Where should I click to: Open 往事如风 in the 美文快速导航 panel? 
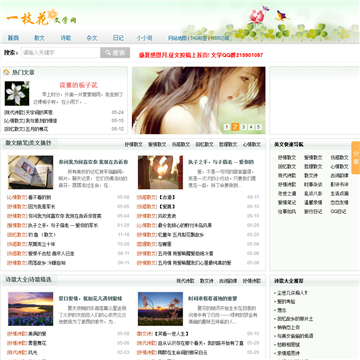[x=287, y=211]
